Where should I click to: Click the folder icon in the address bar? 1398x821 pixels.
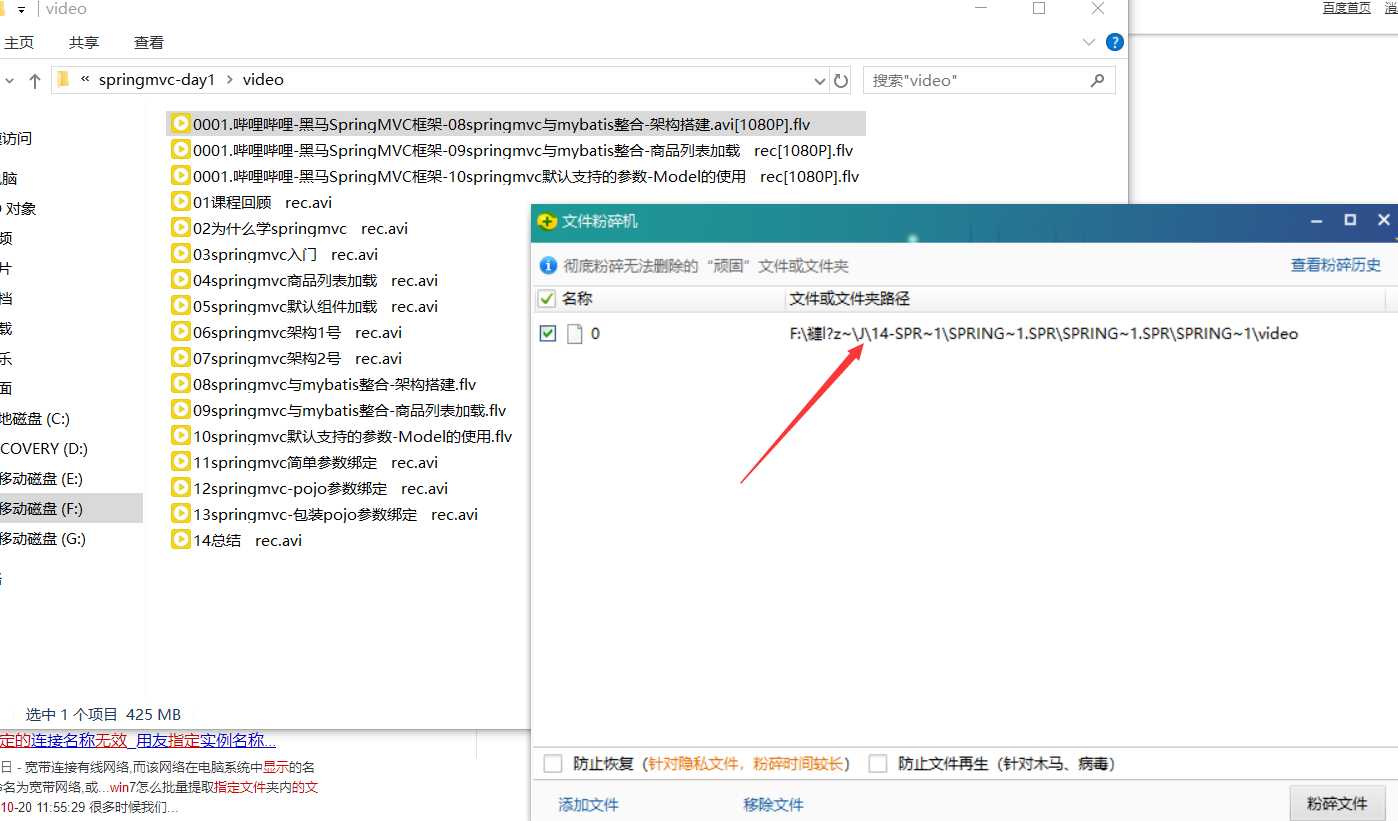pos(63,80)
